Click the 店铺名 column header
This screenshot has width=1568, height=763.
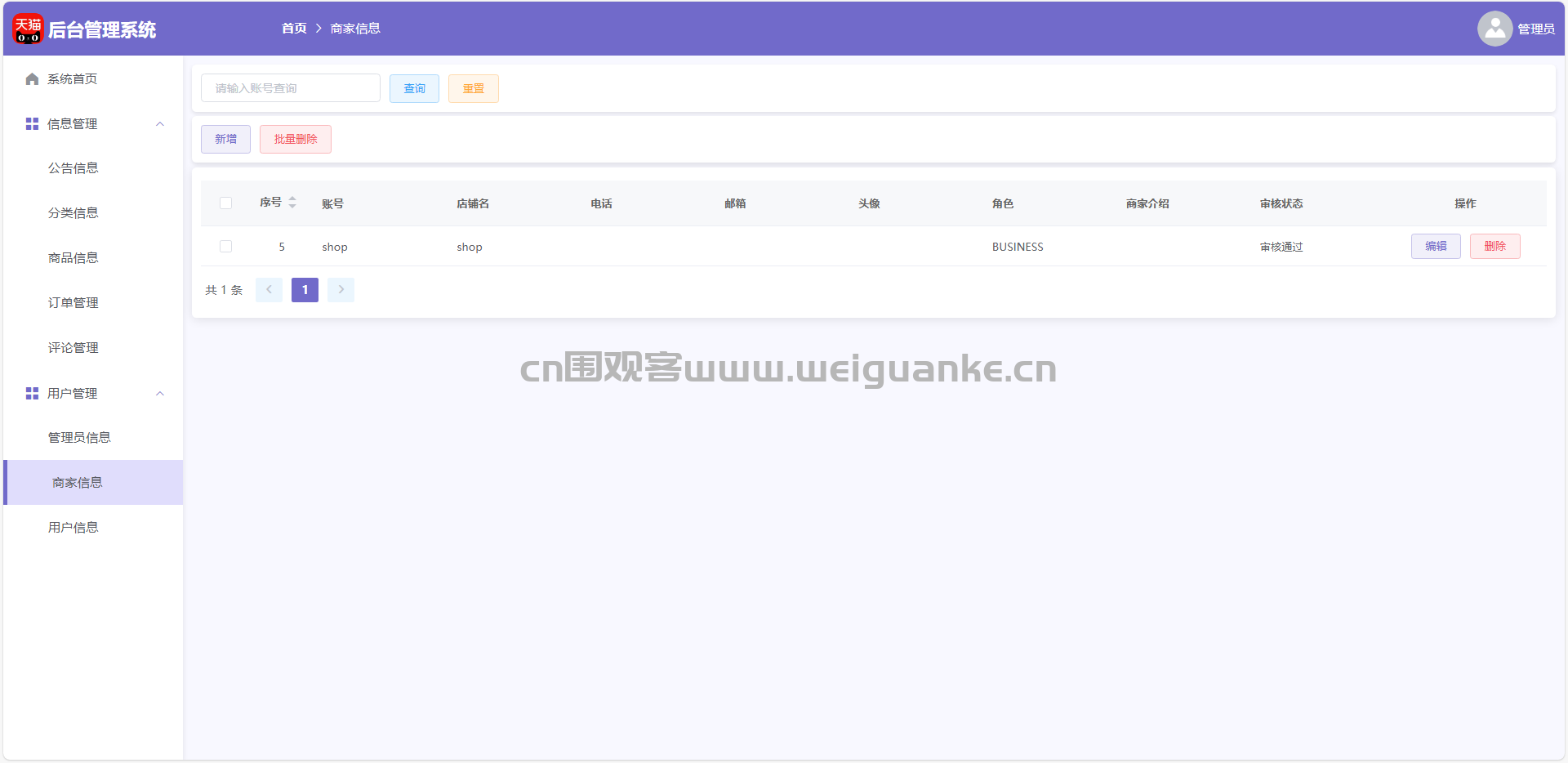coord(473,203)
